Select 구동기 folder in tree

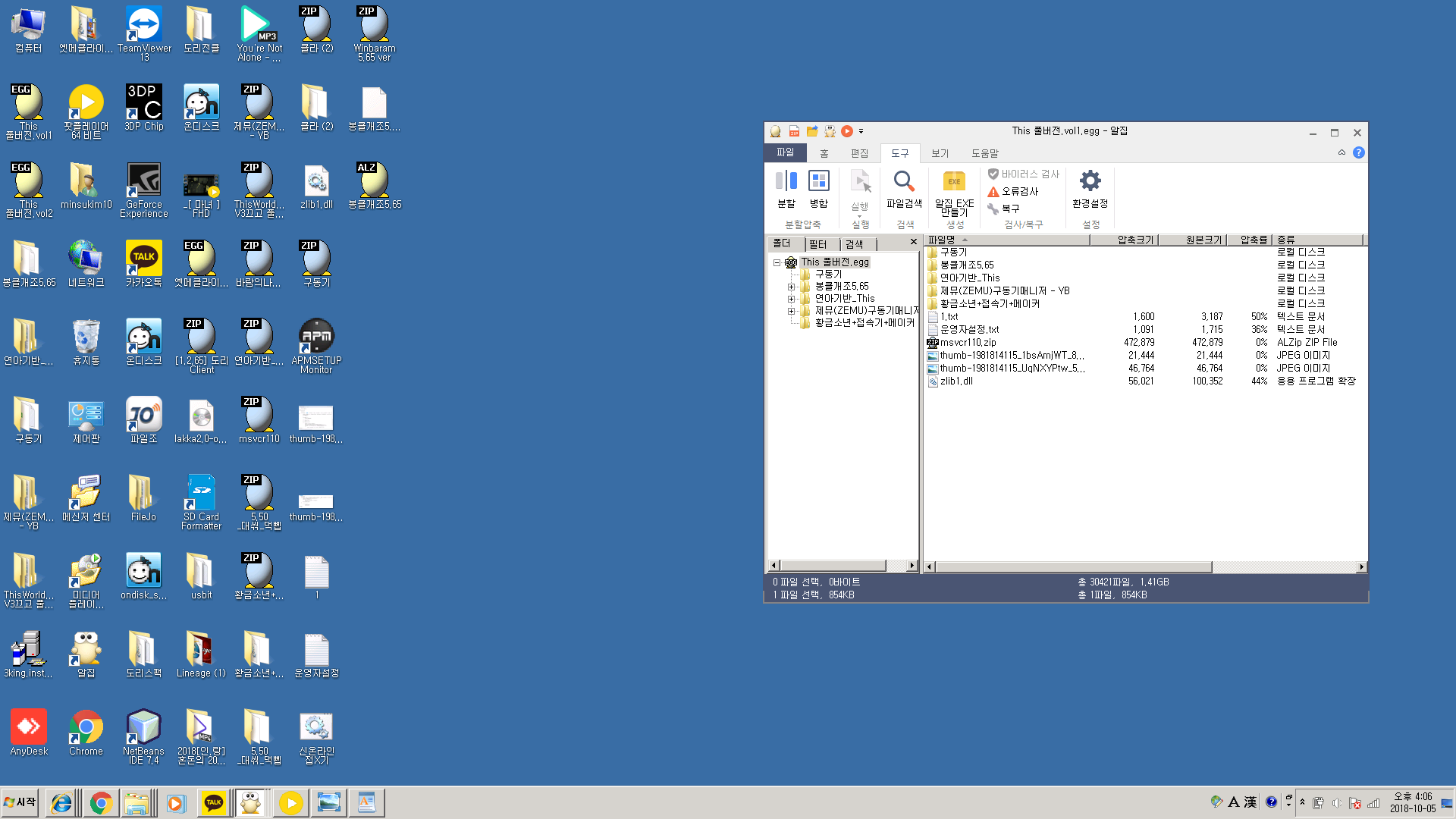(x=828, y=275)
